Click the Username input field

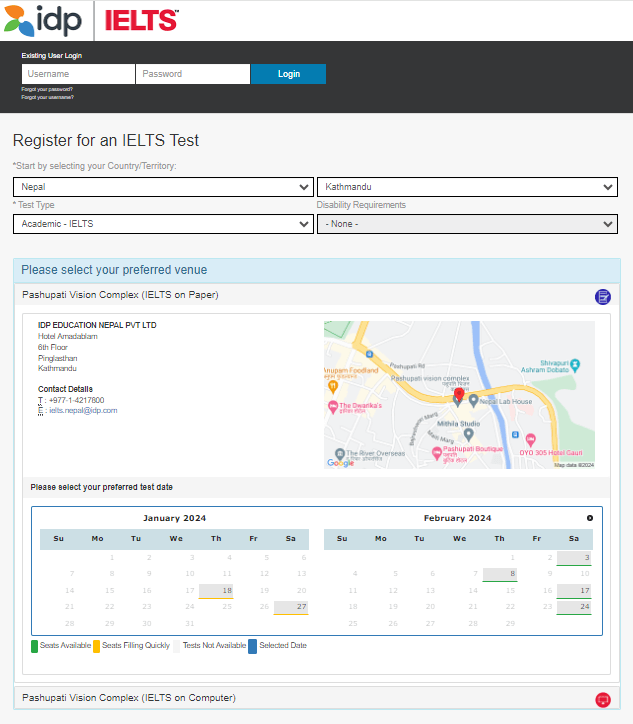[x=78, y=74]
